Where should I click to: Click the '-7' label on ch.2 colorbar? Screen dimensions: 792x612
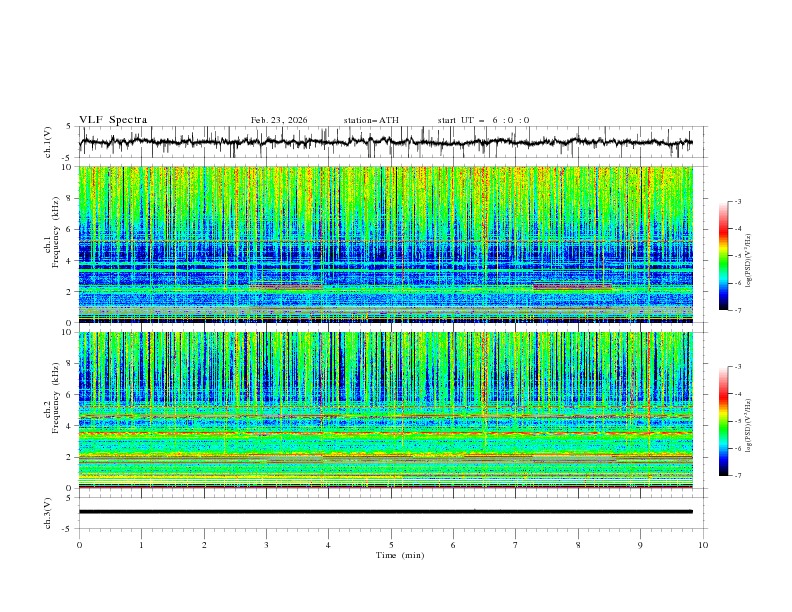737,476
